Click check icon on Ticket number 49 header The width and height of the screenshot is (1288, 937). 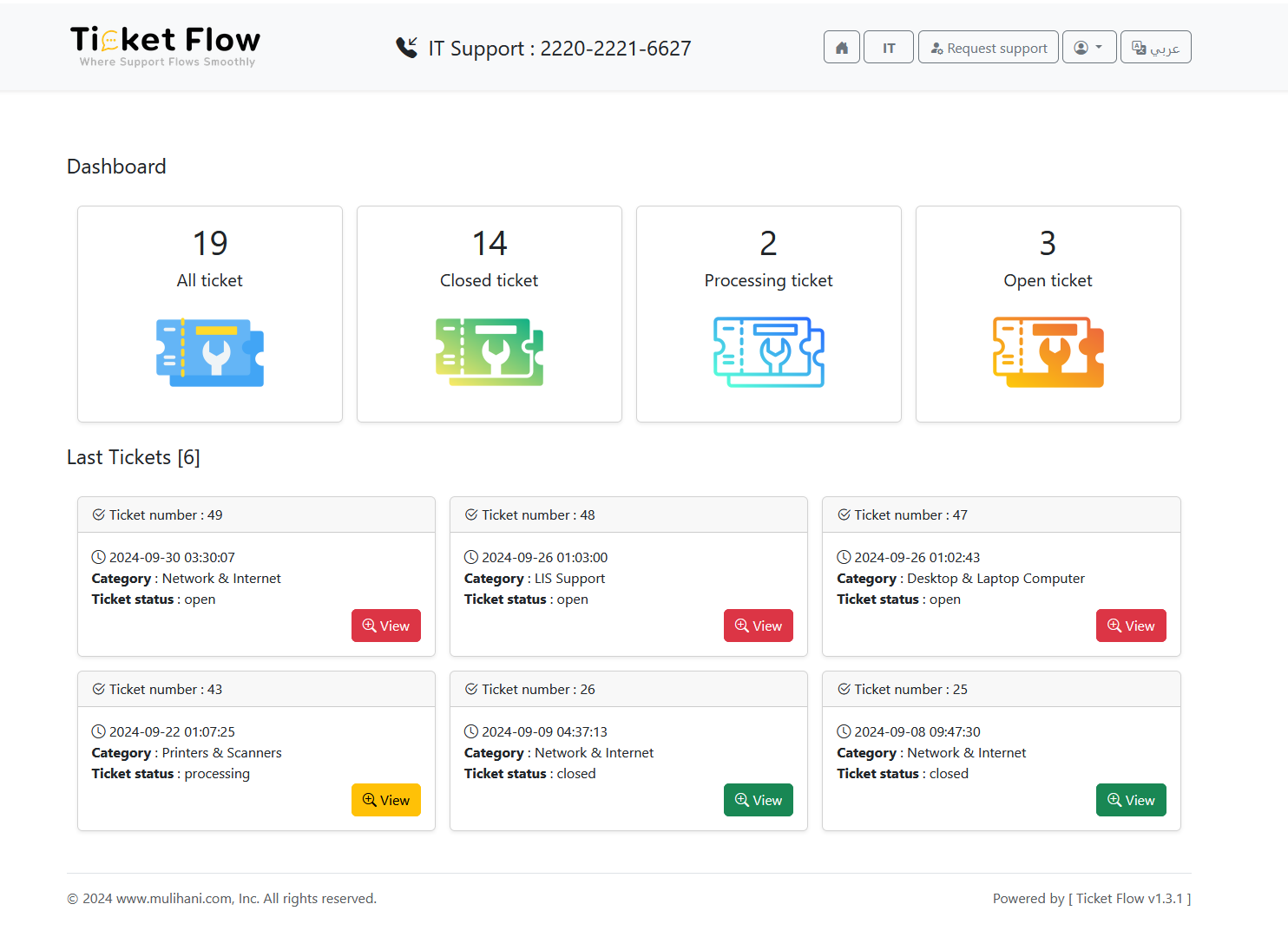(99, 514)
